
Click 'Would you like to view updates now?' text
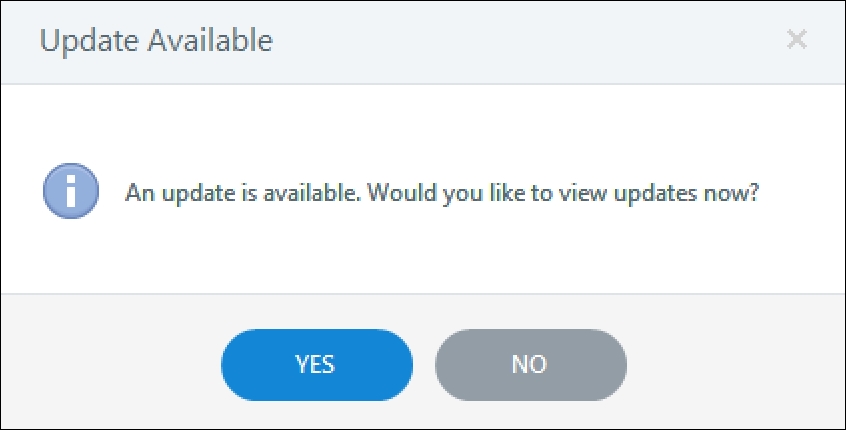tap(563, 193)
